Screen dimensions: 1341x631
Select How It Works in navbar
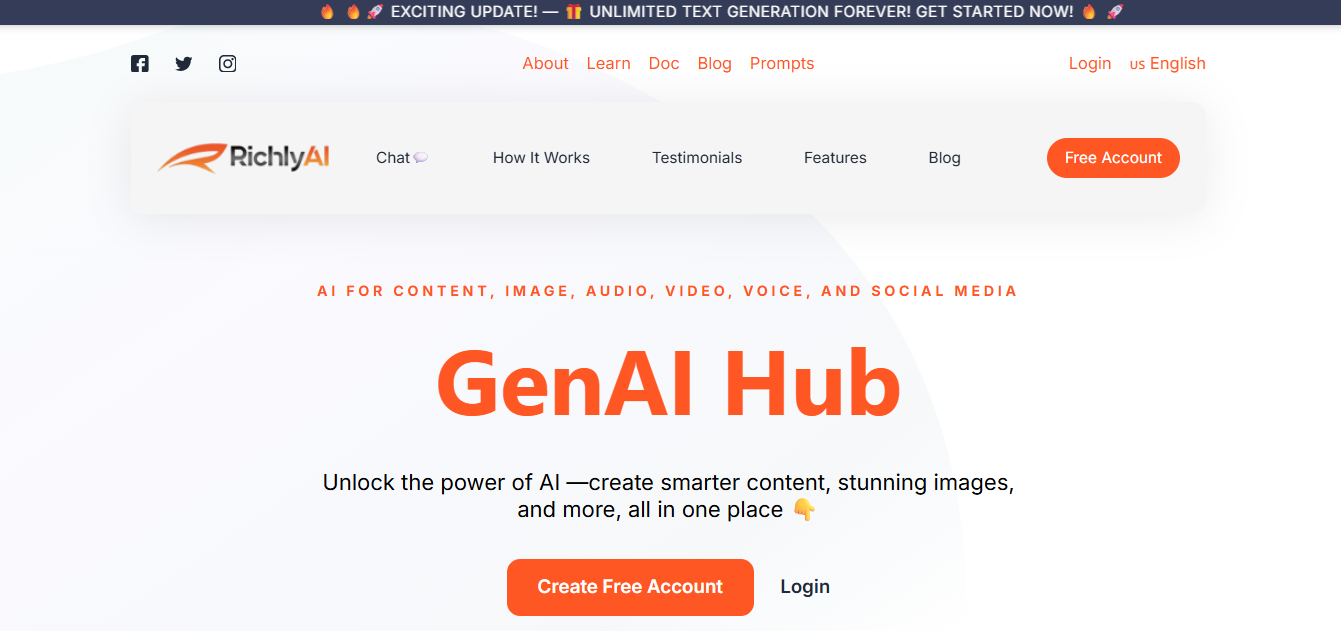541,158
